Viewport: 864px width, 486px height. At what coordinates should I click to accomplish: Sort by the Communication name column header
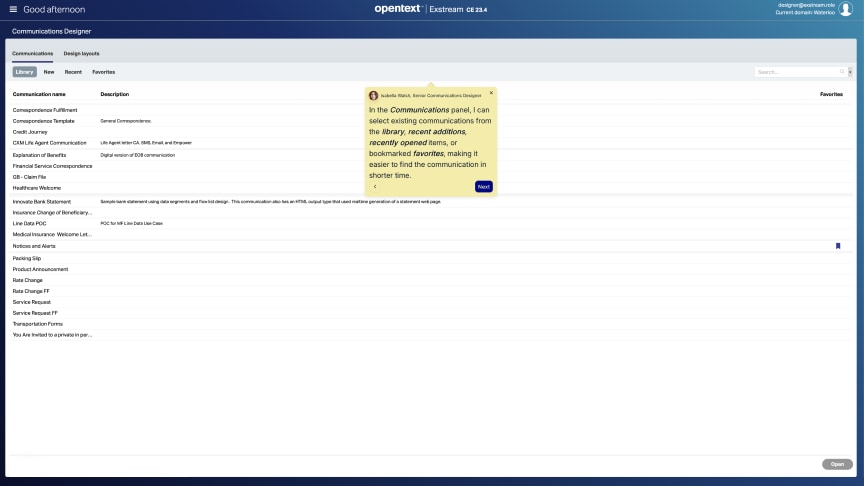(x=39, y=94)
